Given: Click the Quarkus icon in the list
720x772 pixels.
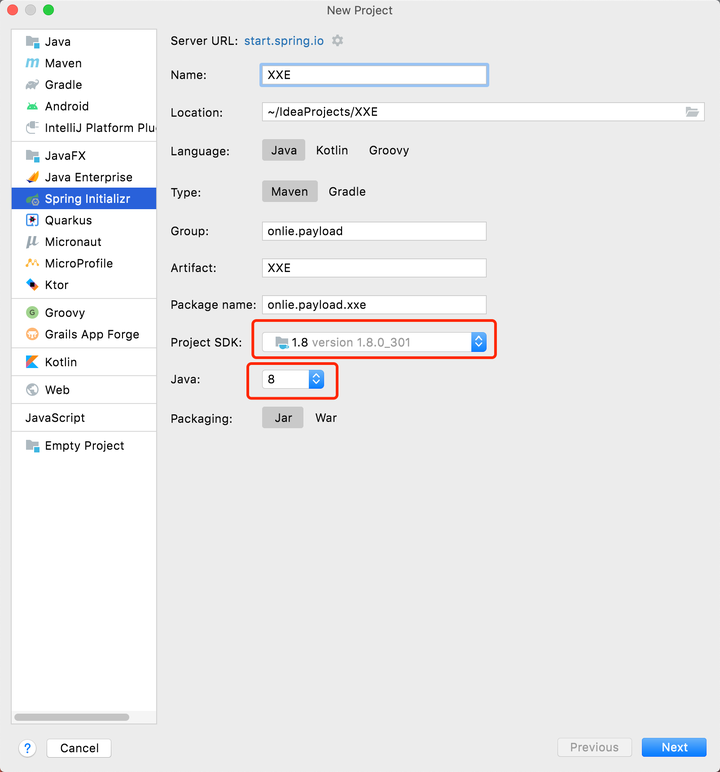Looking at the screenshot, I should pyautogui.click(x=33, y=220).
